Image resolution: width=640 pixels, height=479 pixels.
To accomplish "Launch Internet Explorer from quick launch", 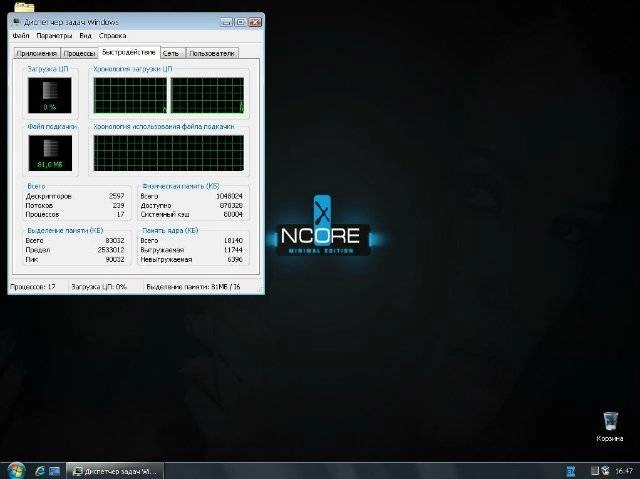I will pyautogui.click(x=40, y=471).
